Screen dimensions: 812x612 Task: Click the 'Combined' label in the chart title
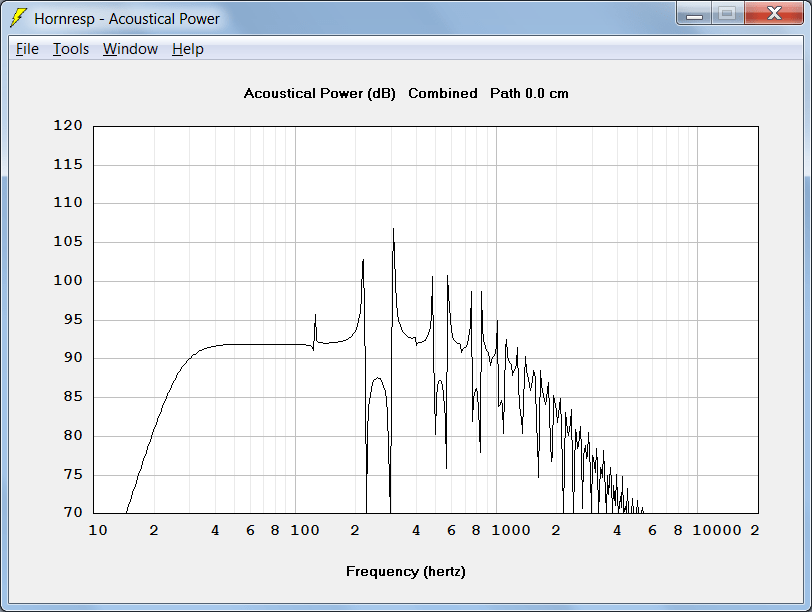pos(443,93)
